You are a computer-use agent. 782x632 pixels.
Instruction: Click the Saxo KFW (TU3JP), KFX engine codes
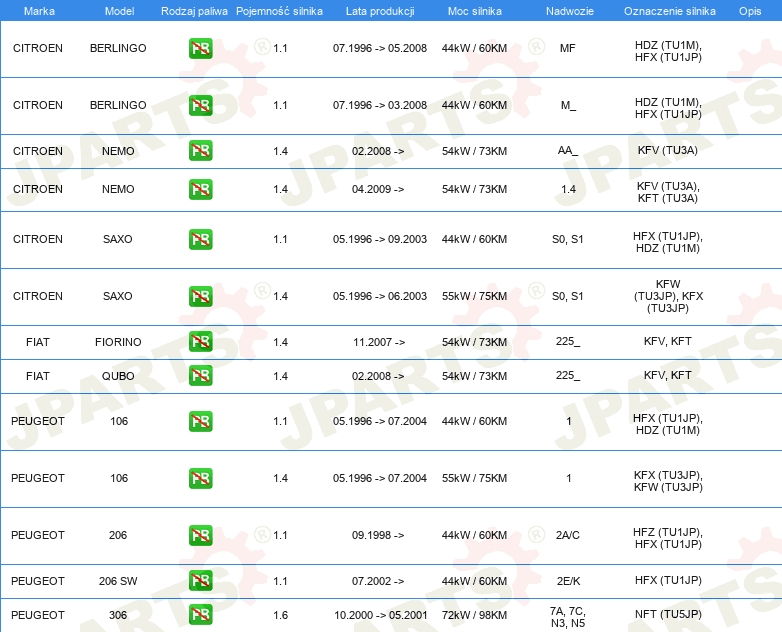tap(668, 296)
